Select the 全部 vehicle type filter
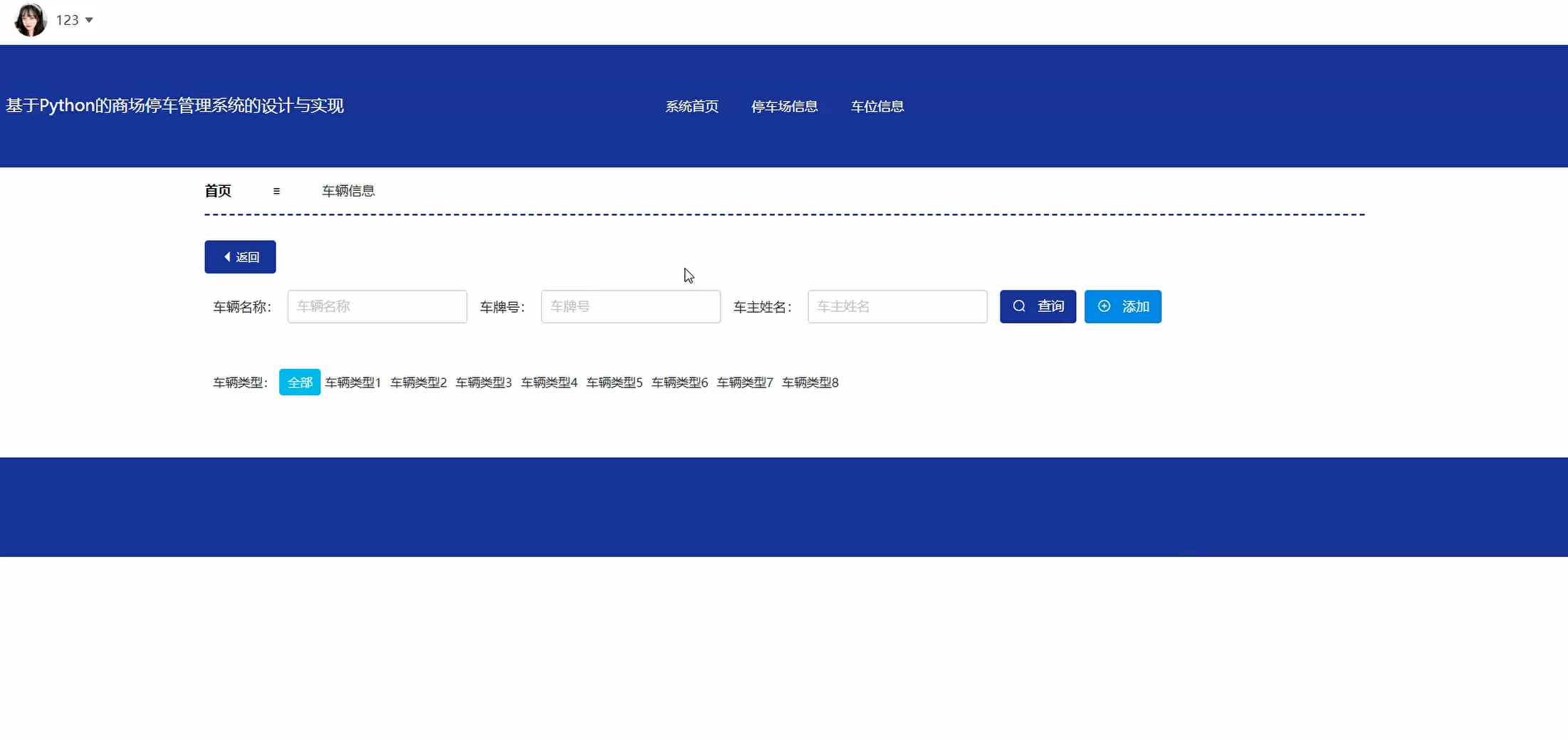 click(x=300, y=382)
